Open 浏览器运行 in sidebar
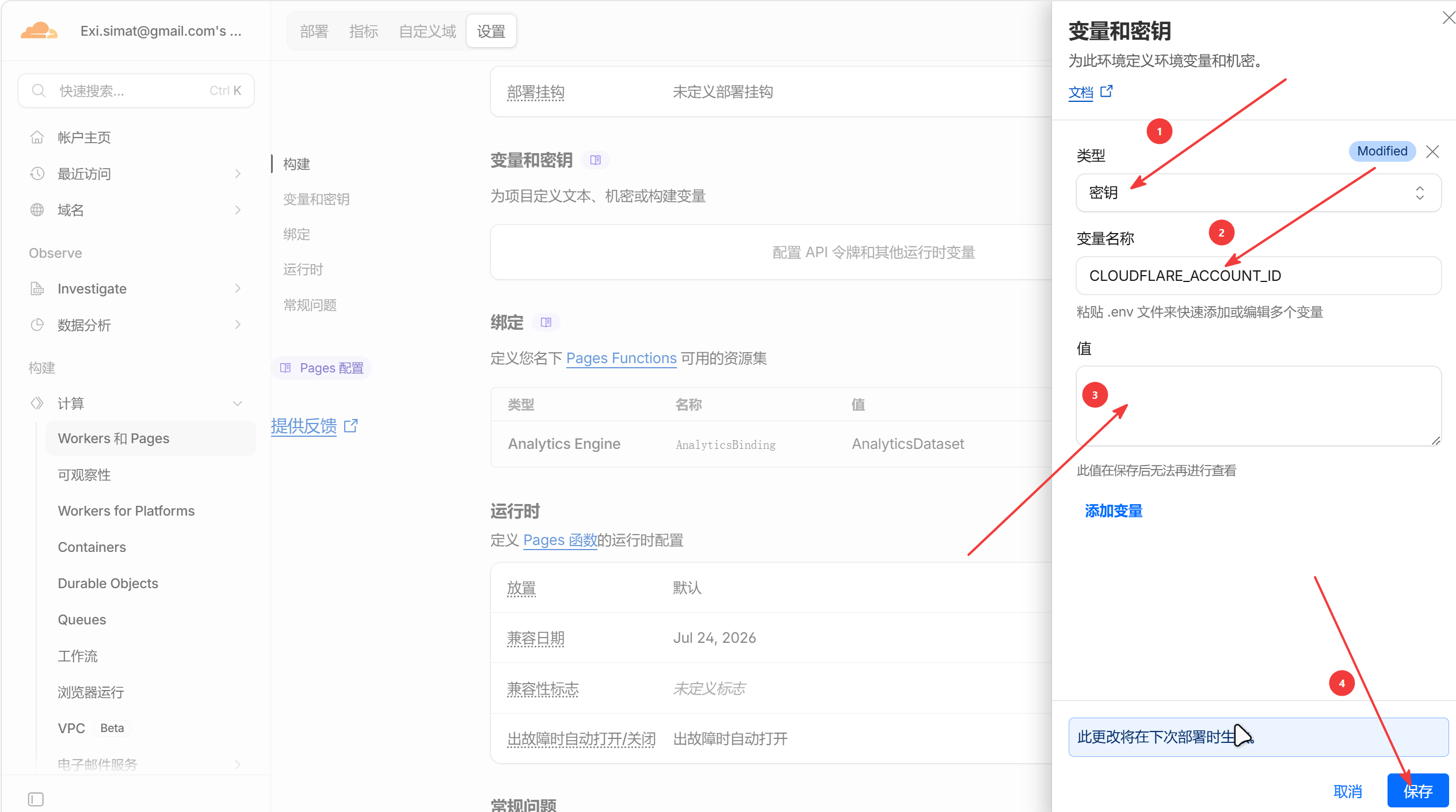This screenshot has width=1456, height=812. coord(91,692)
